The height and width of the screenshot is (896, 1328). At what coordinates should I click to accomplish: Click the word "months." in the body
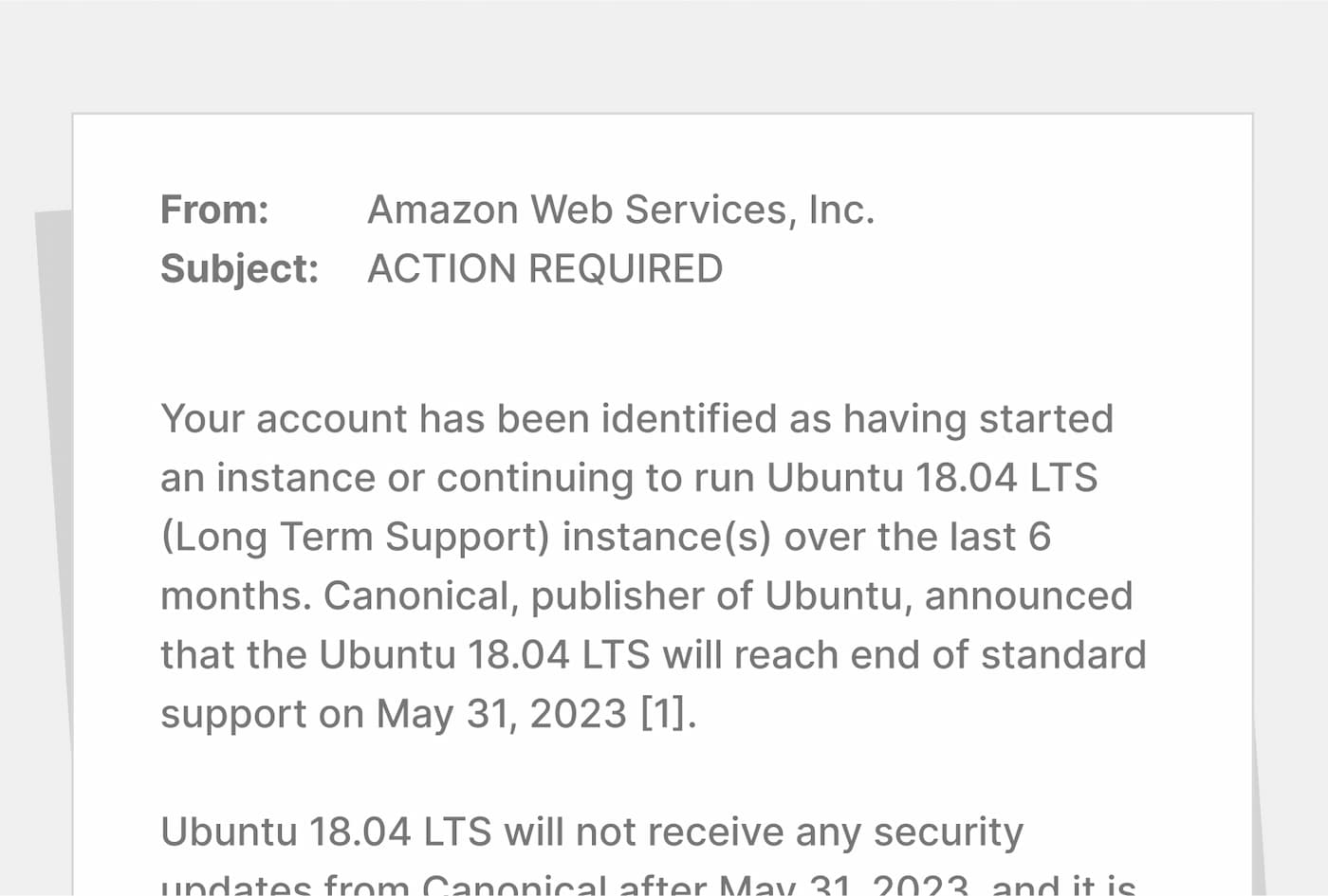pos(235,595)
